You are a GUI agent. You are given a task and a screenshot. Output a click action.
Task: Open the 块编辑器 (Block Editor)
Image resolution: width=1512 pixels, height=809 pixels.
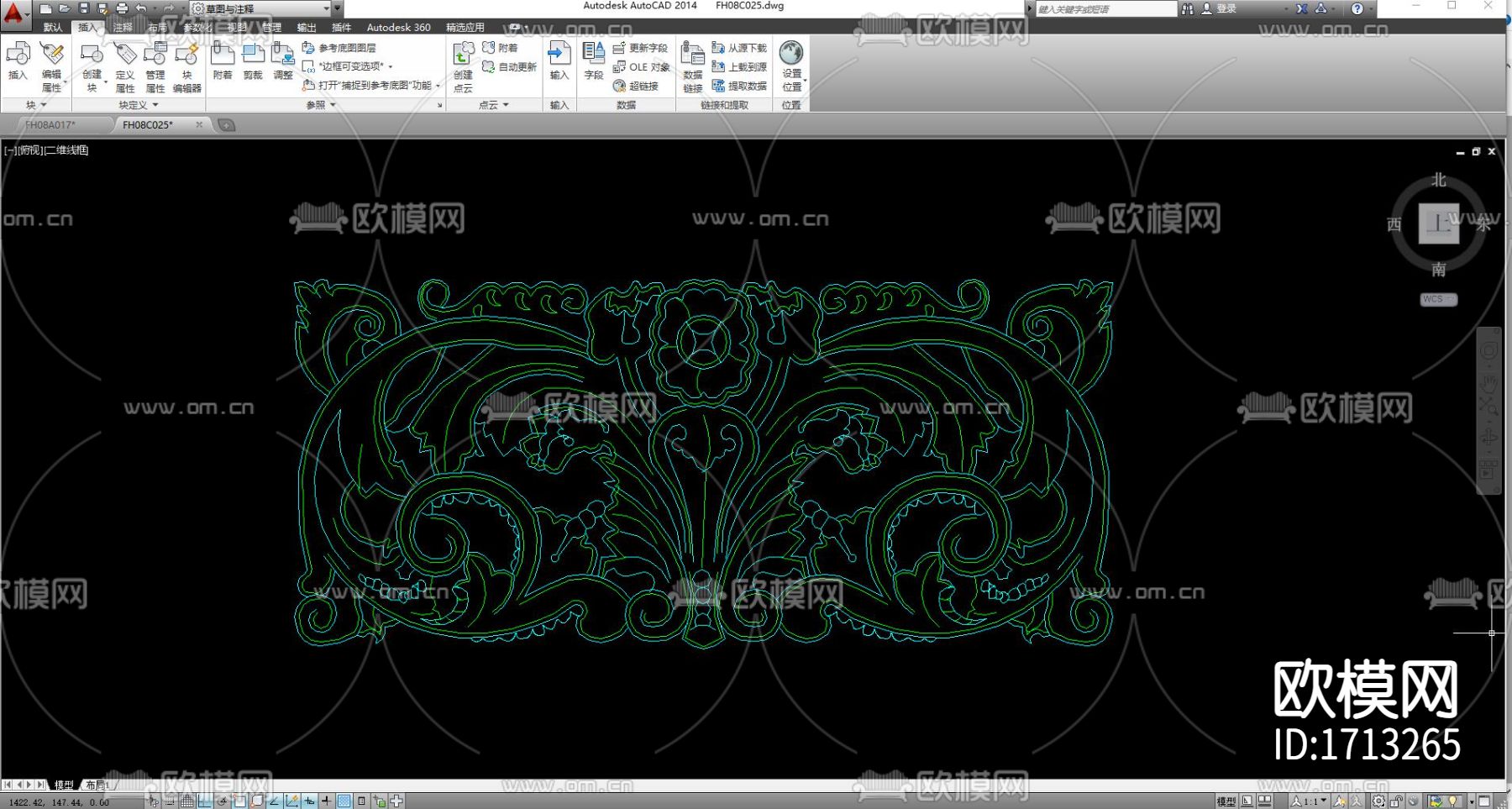pos(186,67)
